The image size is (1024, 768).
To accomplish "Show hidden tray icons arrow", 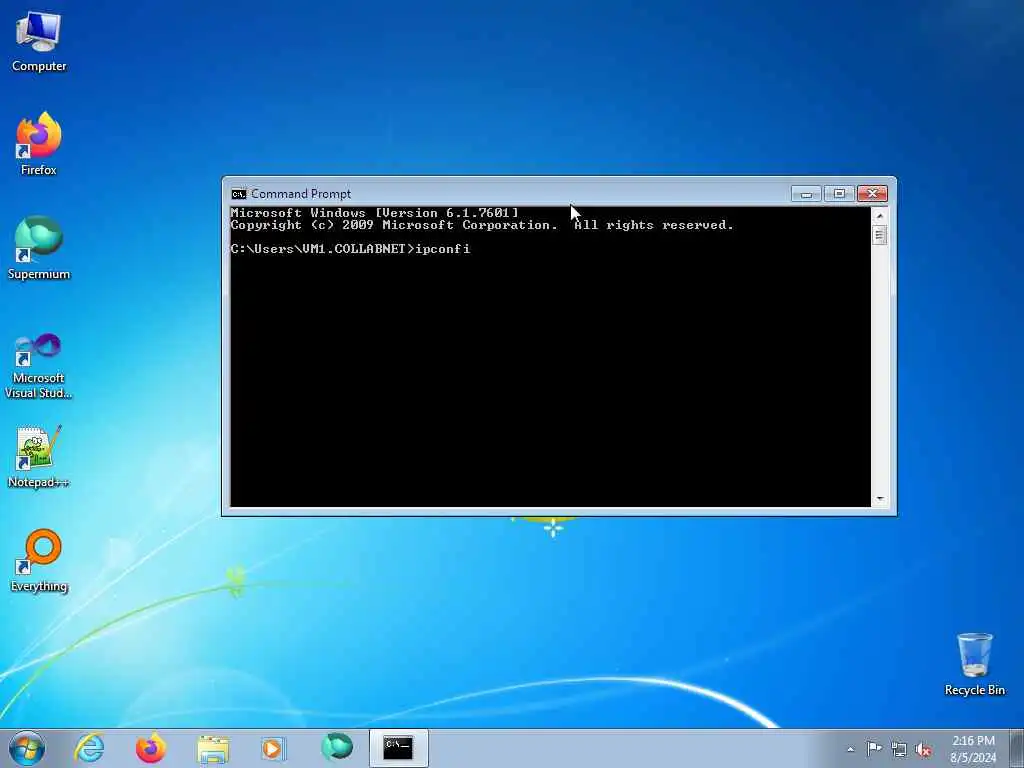I will click(850, 749).
